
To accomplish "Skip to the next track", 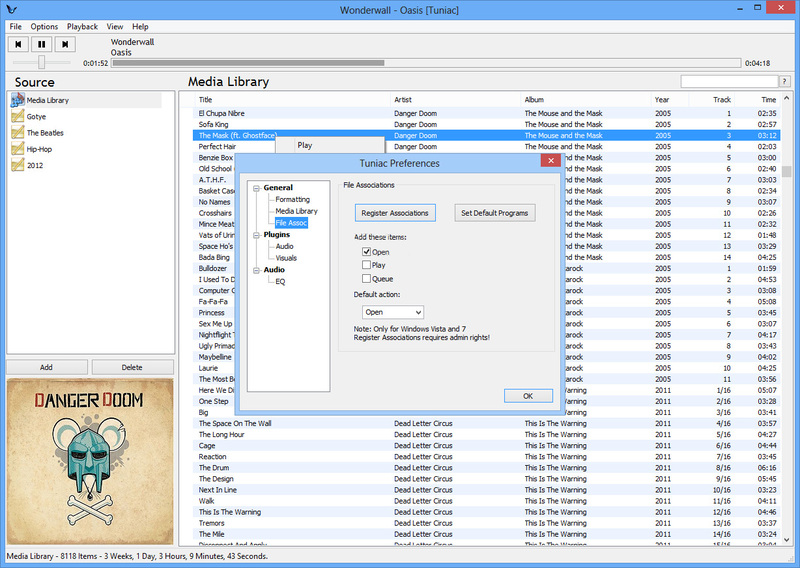I will 65,44.
